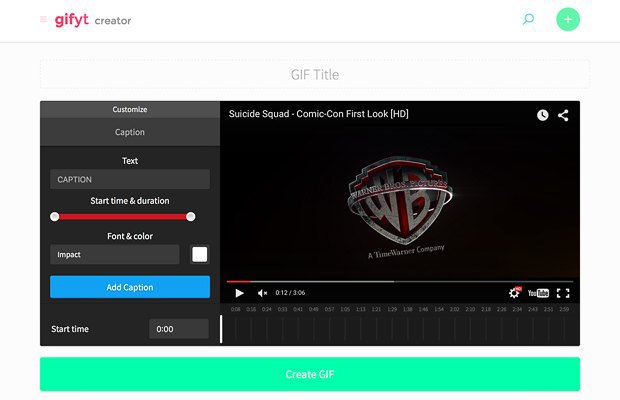Enter fullscreen in the video player

pyautogui.click(x=563, y=293)
